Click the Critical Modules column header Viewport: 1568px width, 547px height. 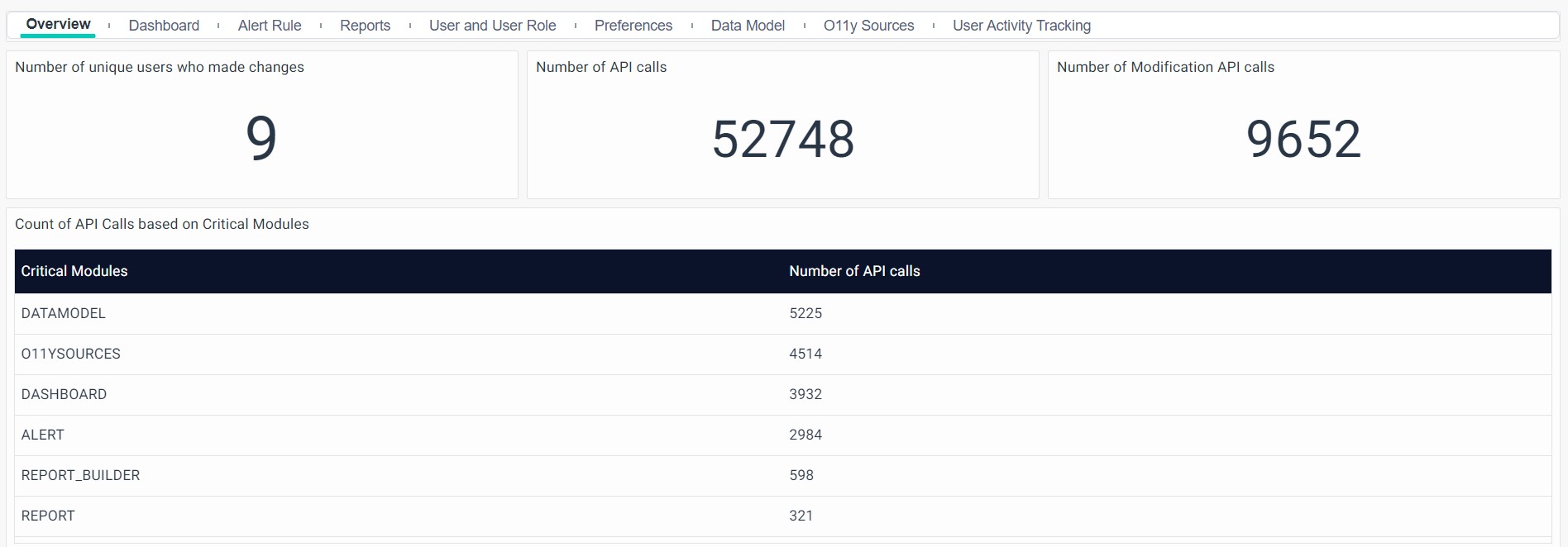pyautogui.click(x=74, y=271)
